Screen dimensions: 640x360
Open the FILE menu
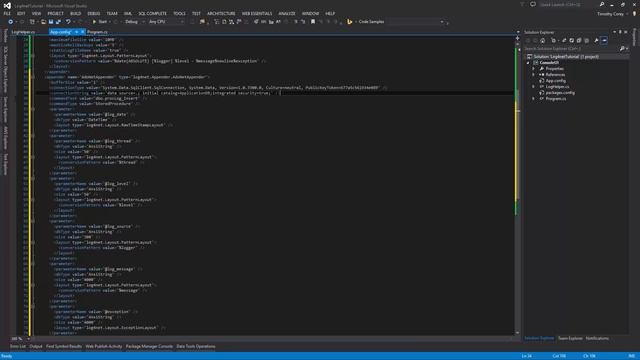pyautogui.click(x=7, y=13)
